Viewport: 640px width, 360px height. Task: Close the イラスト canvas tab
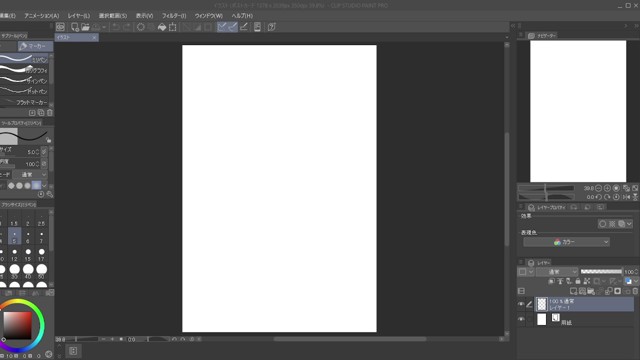(94, 38)
